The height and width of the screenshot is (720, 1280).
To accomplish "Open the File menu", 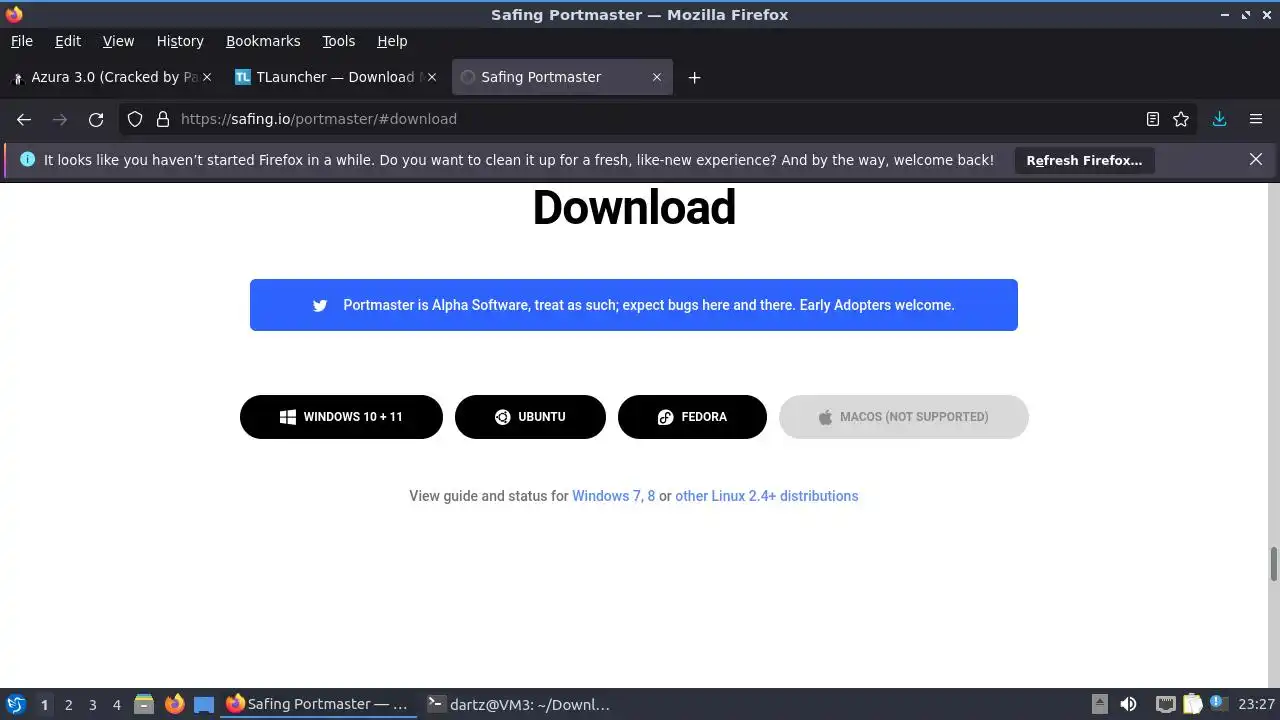I will tap(22, 41).
